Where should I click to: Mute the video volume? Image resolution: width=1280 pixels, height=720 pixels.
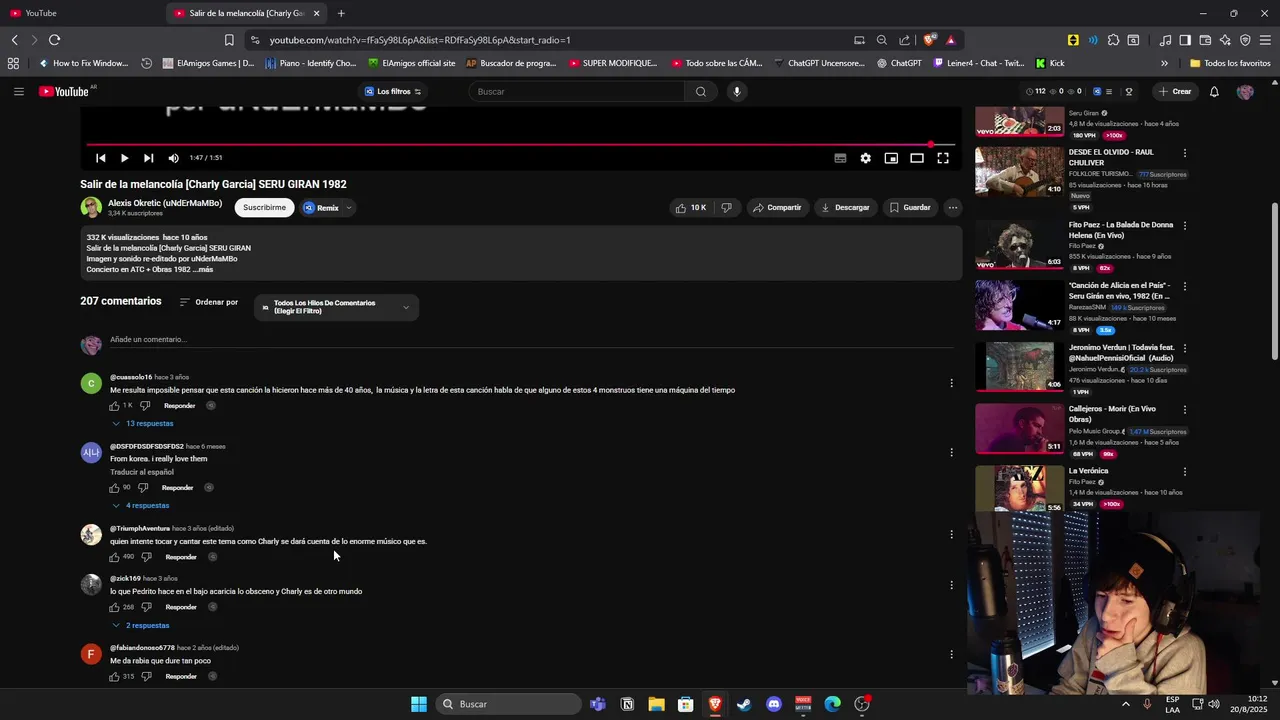click(x=173, y=158)
